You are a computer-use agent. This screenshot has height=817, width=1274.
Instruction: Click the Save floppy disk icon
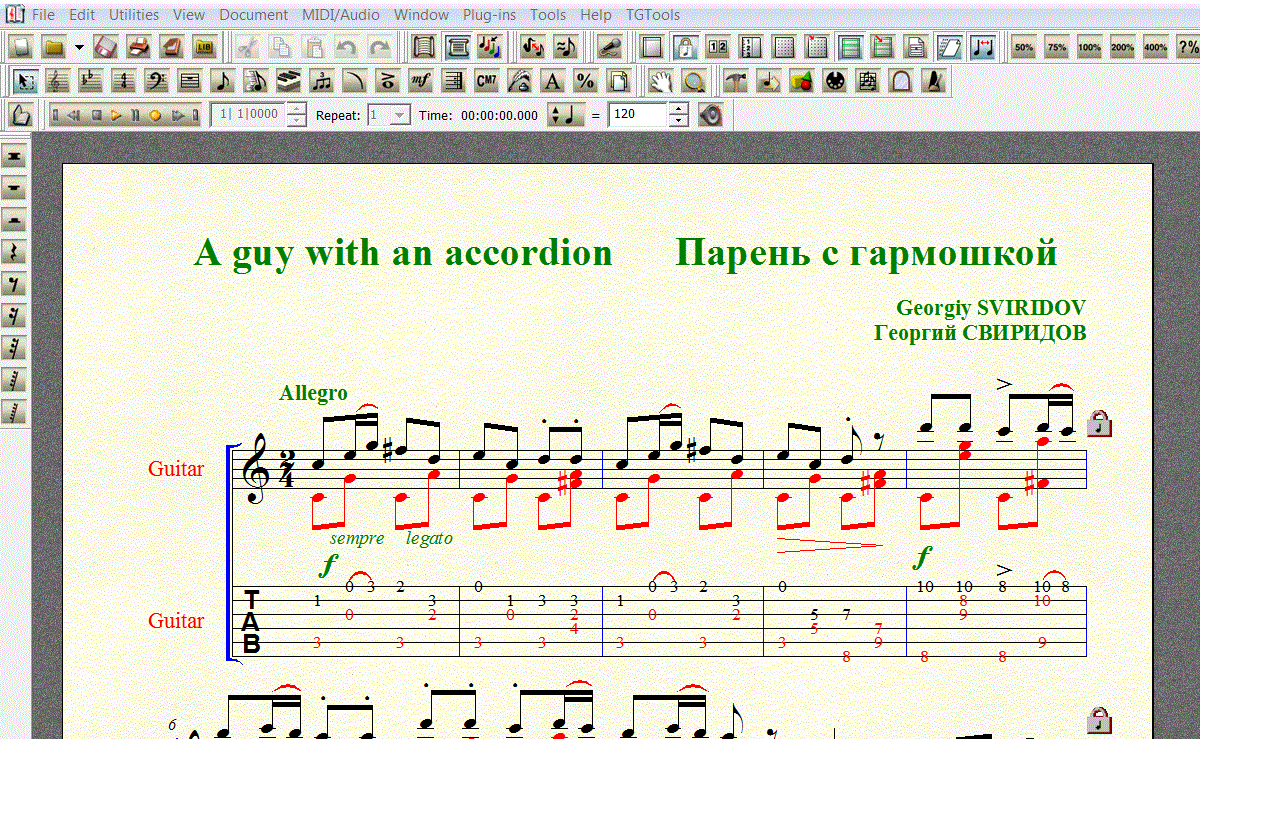pyautogui.click(x=106, y=47)
